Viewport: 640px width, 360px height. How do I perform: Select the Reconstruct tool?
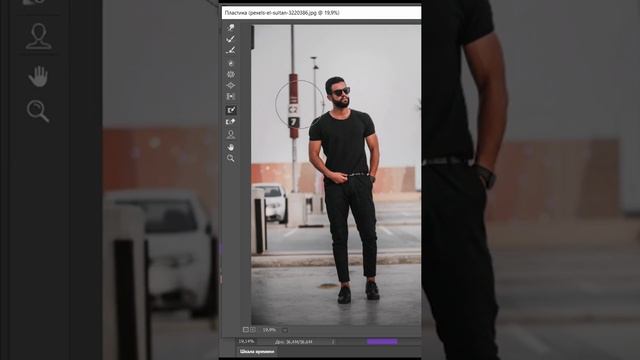[x=231, y=39]
